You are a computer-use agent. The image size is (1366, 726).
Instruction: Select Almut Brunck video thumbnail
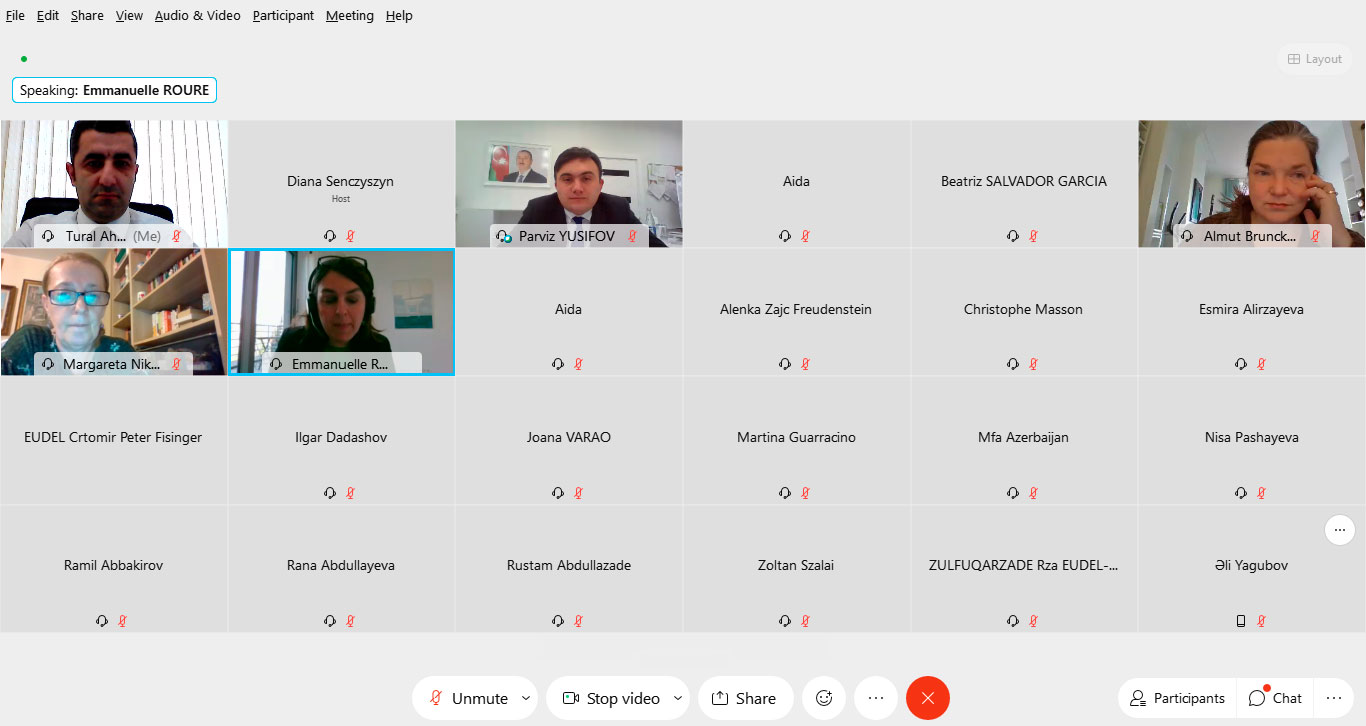coord(1252,184)
